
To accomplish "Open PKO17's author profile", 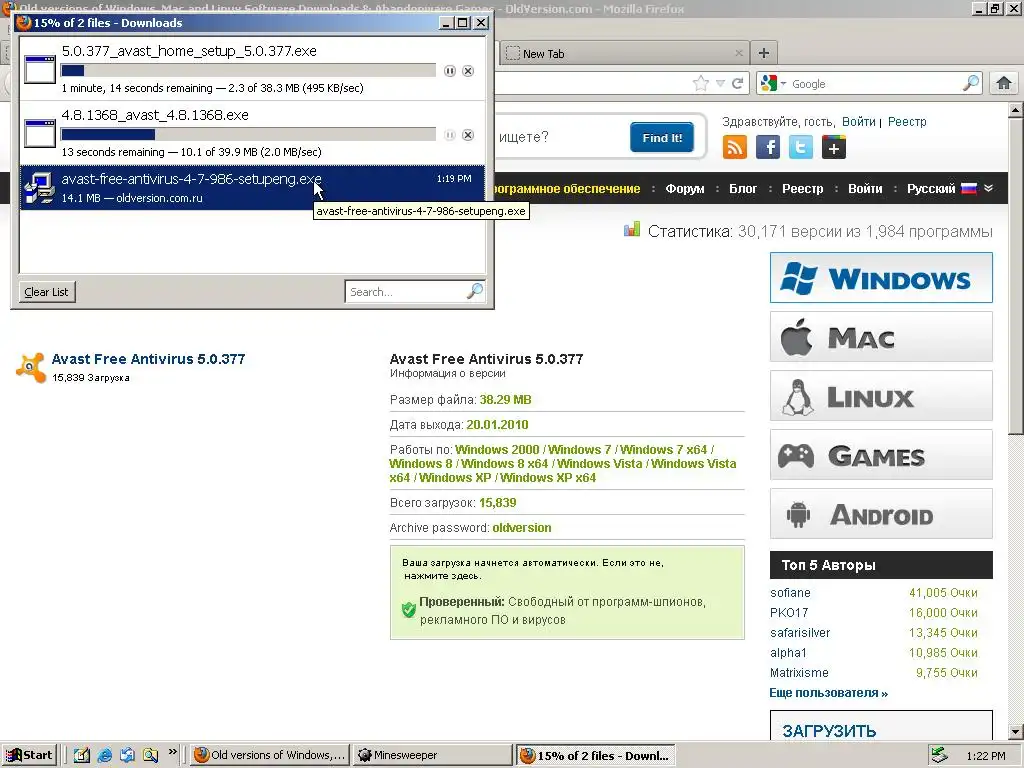I will 789,613.
